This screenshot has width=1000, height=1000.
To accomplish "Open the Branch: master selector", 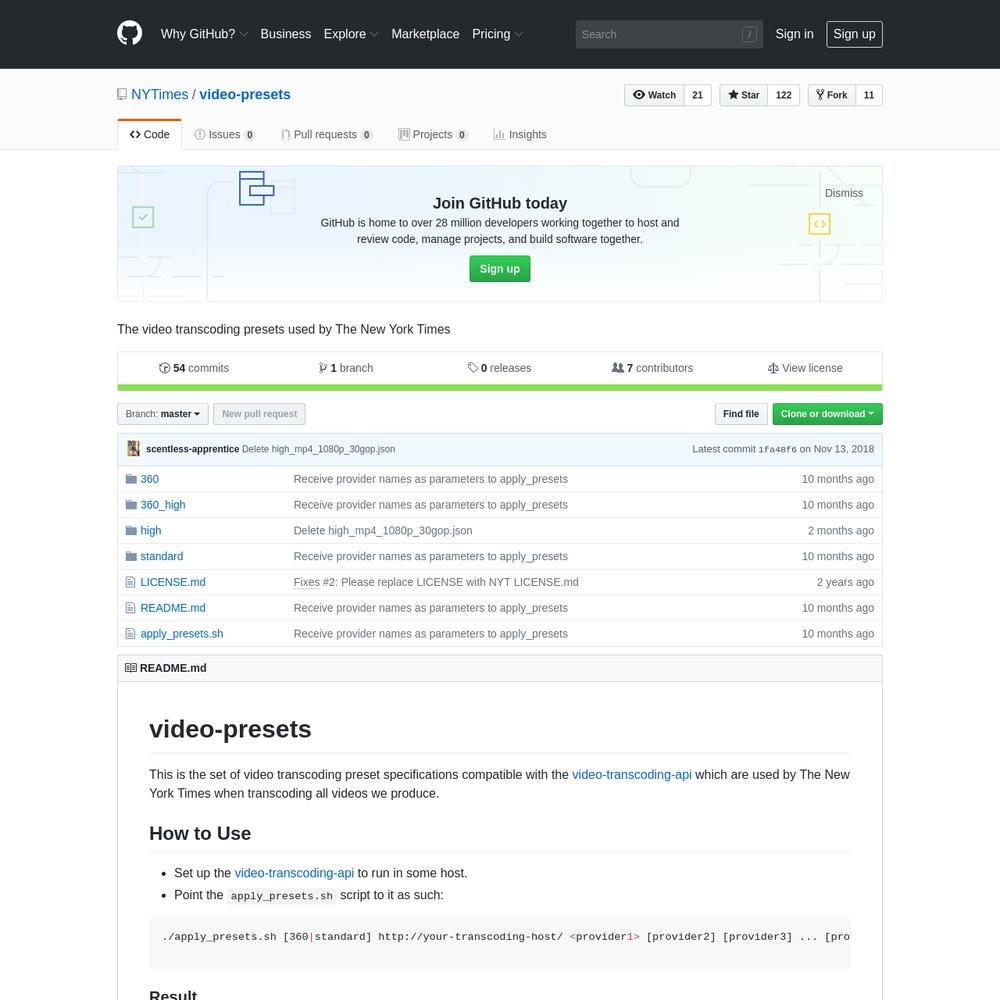I will pos(163,414).
